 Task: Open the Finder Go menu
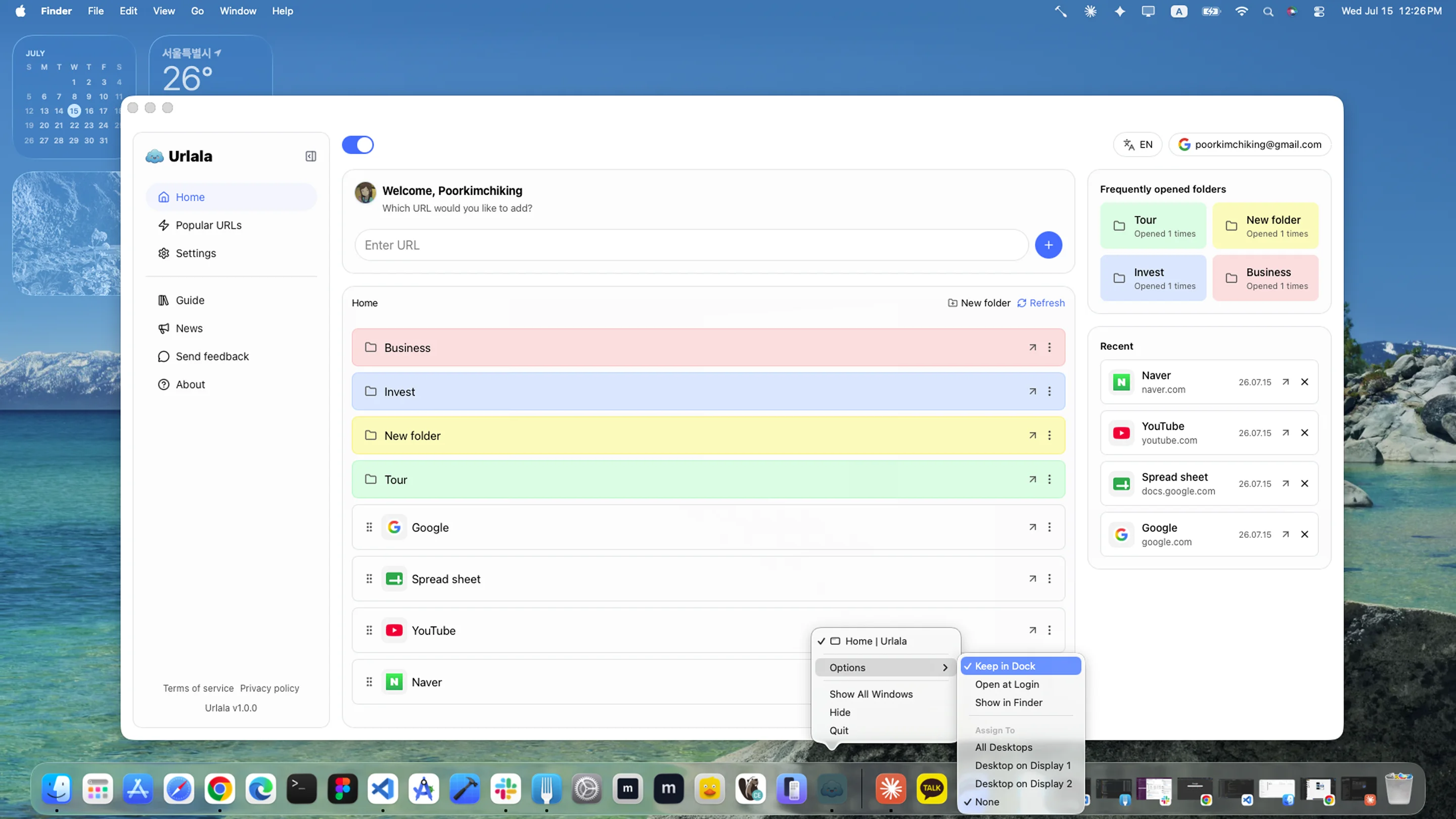click(197, 11)
